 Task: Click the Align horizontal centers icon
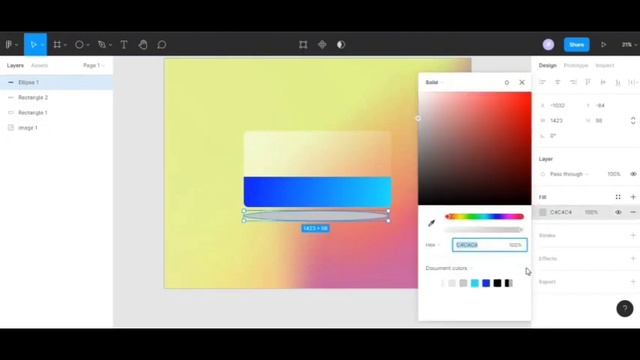click(558, 82)
